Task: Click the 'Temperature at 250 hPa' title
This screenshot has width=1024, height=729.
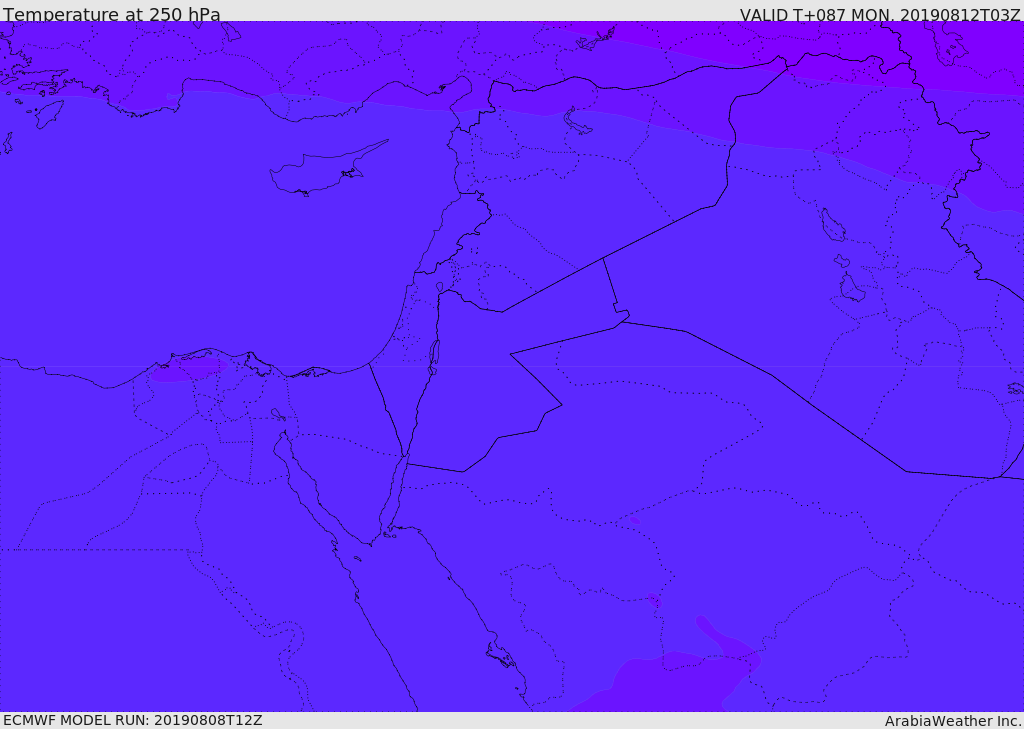Action: [112, 14]
